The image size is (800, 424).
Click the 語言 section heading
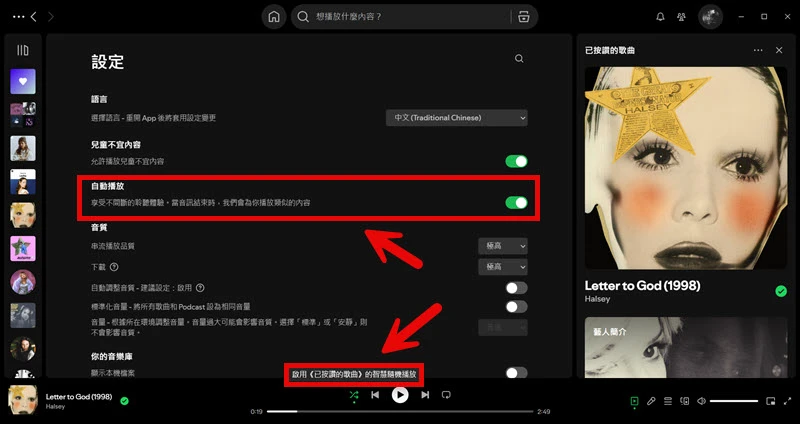(99, 99)
